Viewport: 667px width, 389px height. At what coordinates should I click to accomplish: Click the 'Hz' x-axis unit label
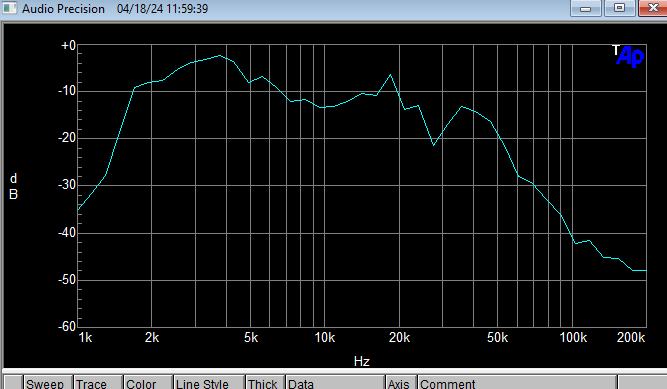point(362,361)
